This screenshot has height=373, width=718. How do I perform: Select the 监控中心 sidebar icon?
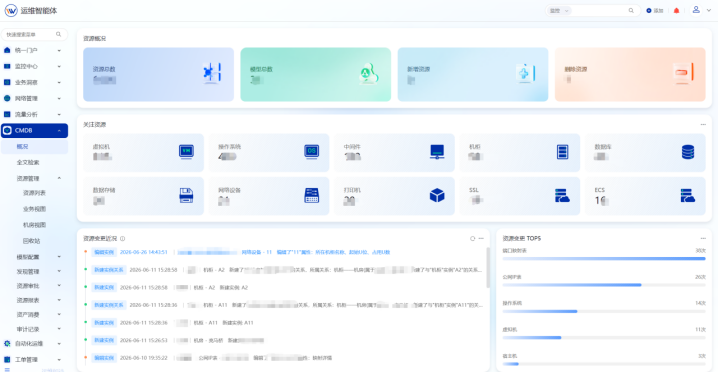click(x=7, y=66)
